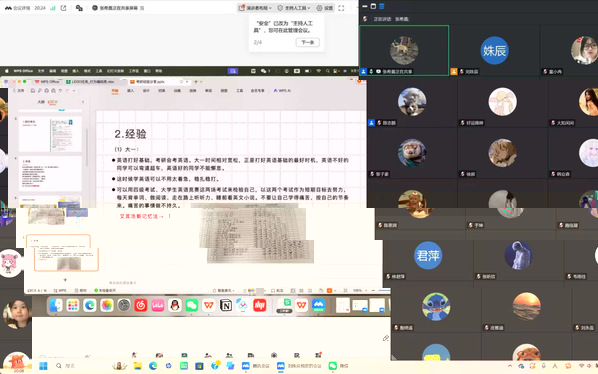Select the 姝辰 participant tile
598x374 pixels.
coord(494,50)
